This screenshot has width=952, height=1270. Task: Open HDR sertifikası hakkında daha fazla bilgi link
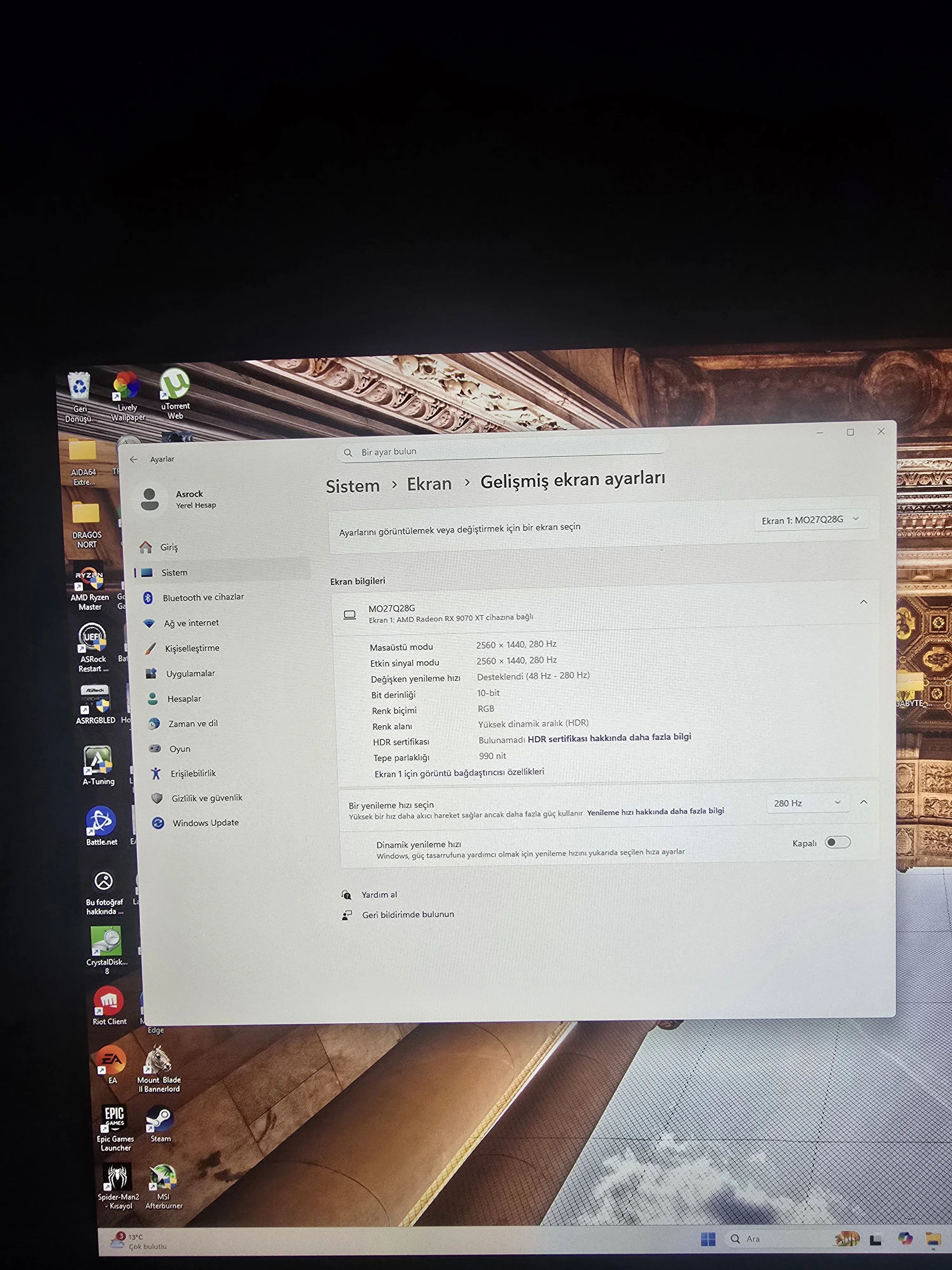coord(609,737)
